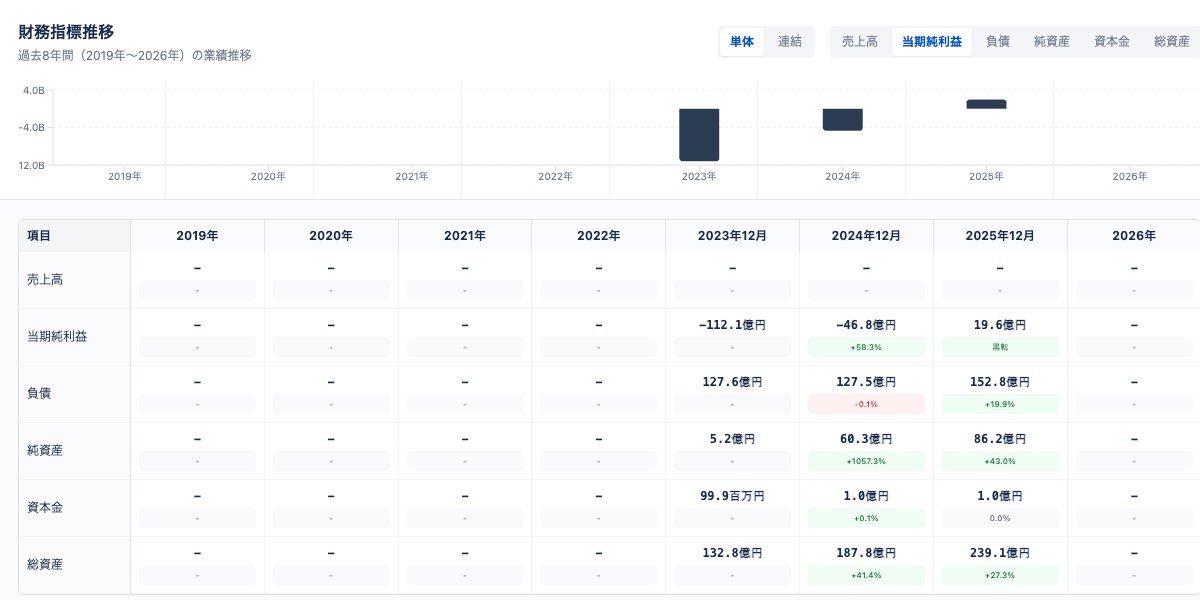Click the 2023年 chart bar
Screen dimensions: 1200x600
699,134
